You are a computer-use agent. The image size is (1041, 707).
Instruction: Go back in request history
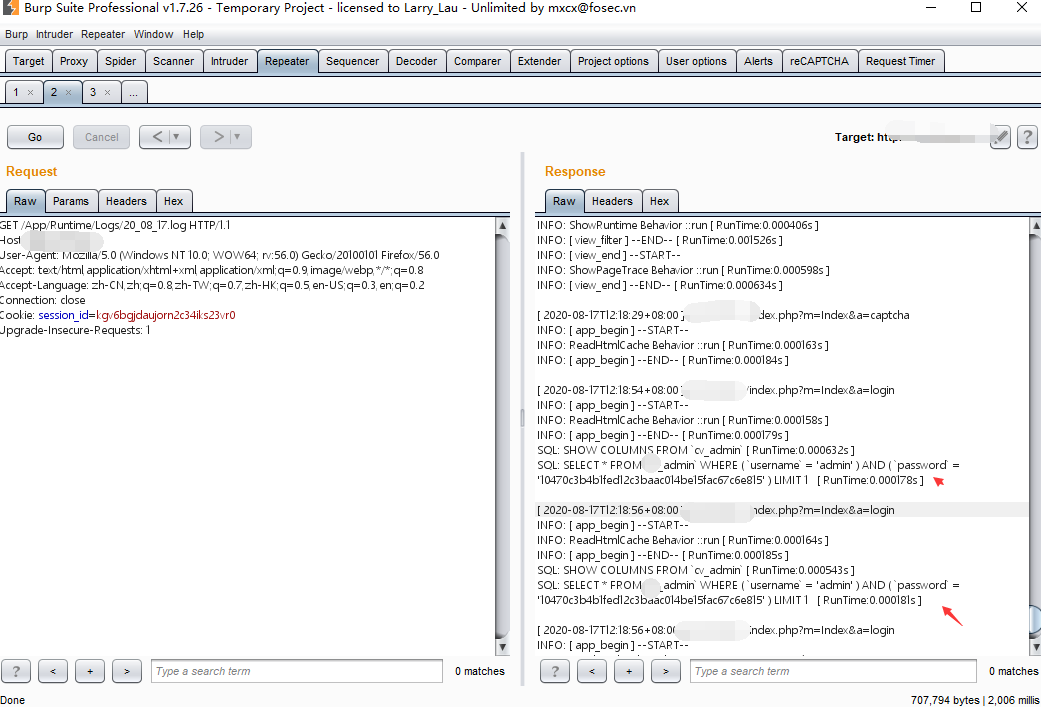point(157,137)
